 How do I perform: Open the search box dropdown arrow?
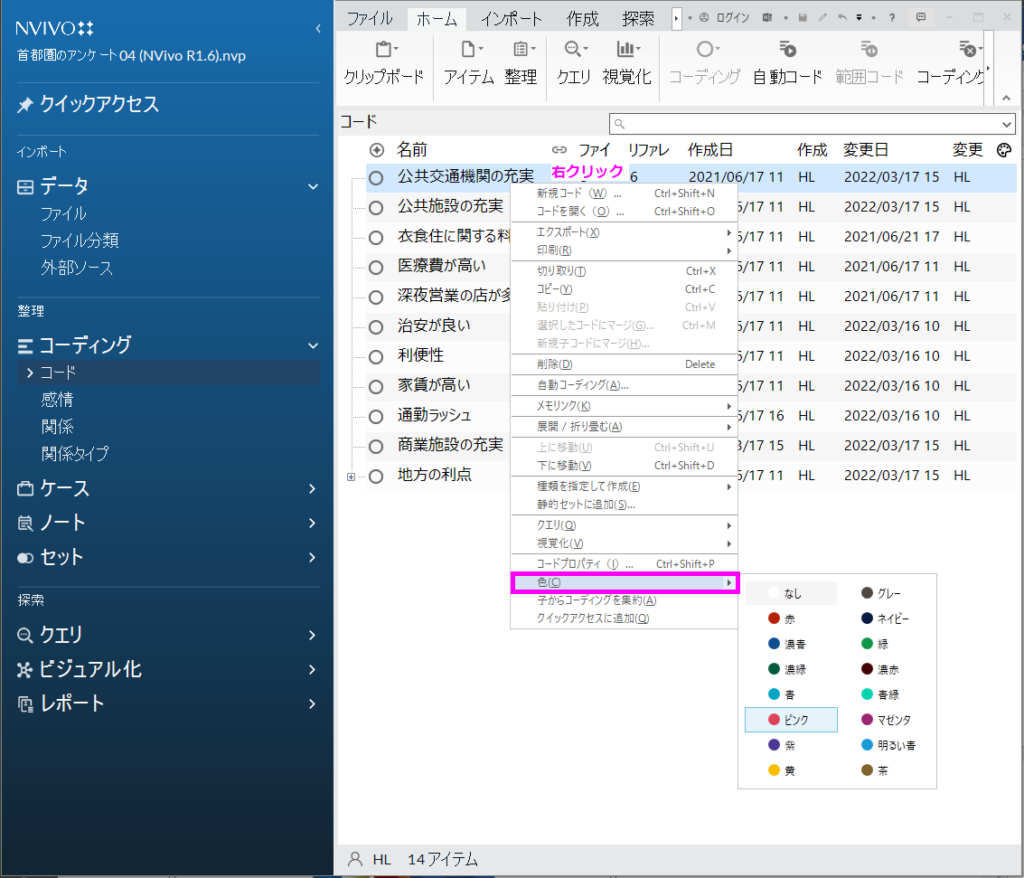coord(1005,123)
